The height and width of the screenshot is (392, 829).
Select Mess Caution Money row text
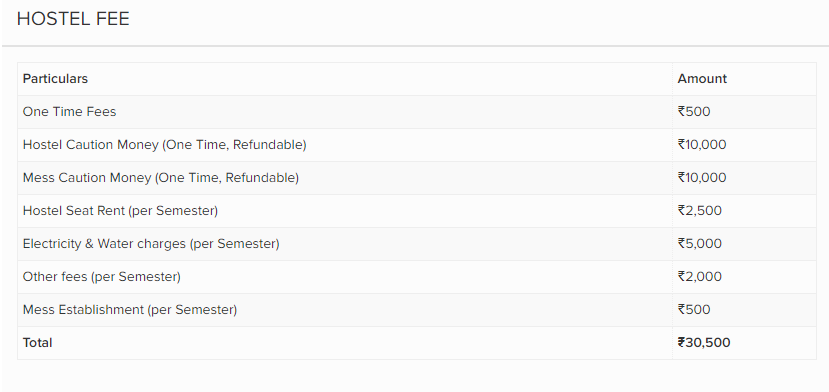(161, 178)
